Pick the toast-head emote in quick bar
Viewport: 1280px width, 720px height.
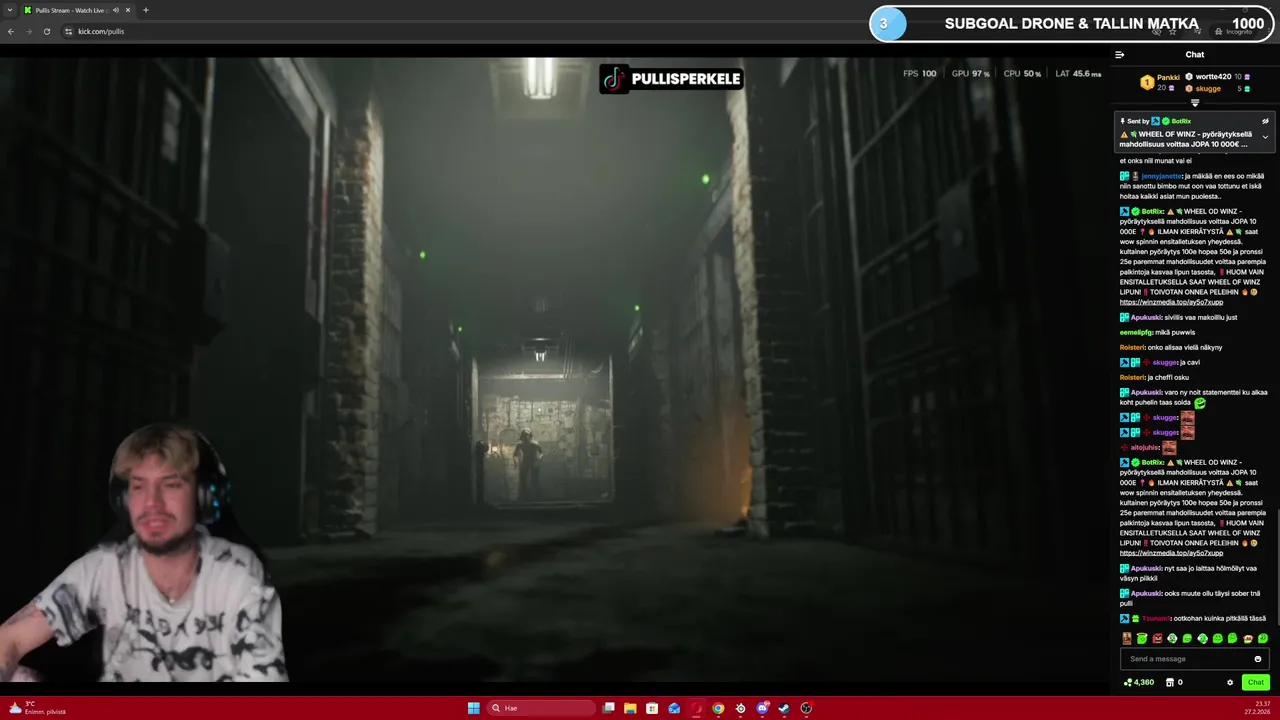tap(1248, 639)
